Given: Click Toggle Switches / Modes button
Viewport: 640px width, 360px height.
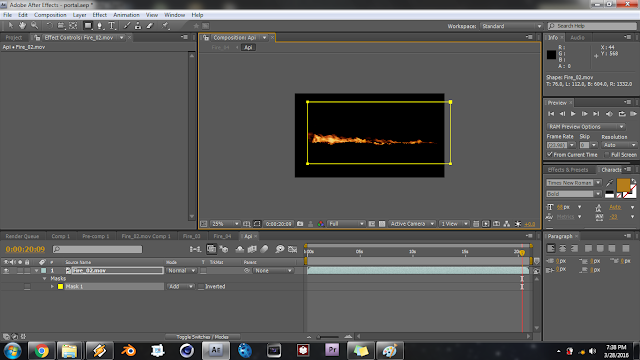Looking at the screenshot, I should (x=202, y=337).
